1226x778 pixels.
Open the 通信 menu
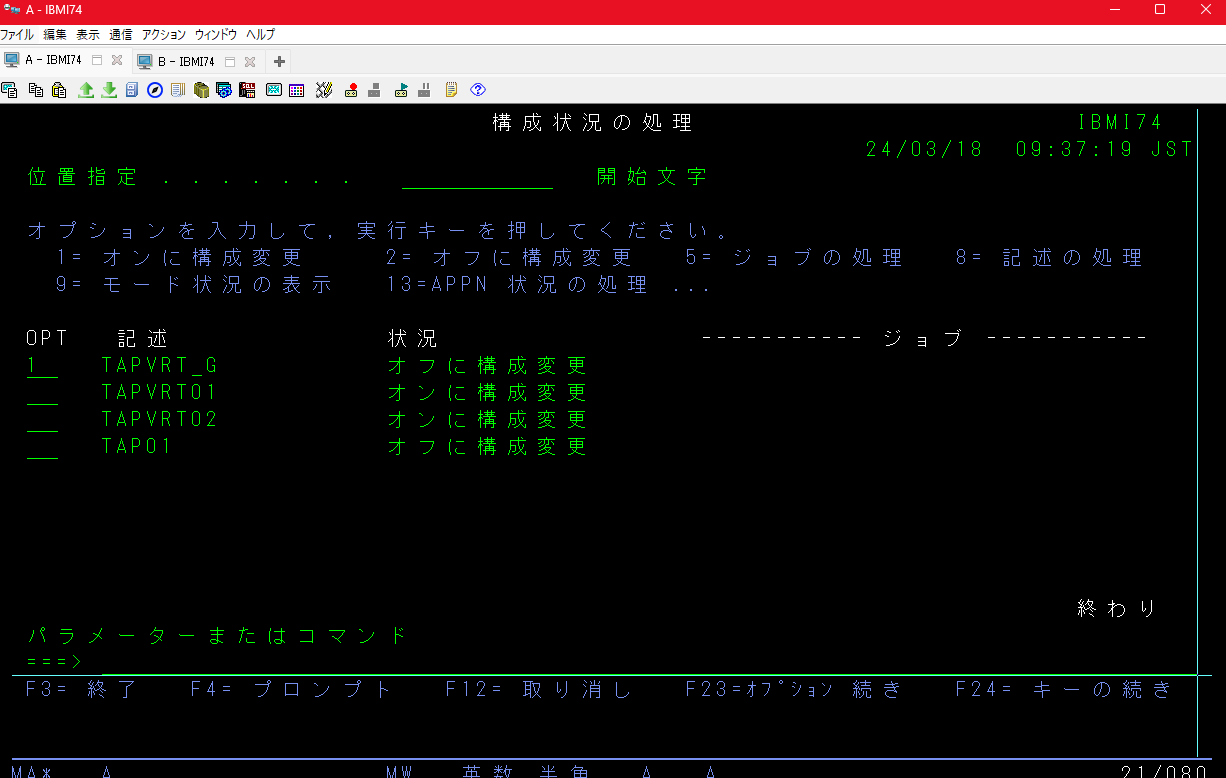[120, 34]
